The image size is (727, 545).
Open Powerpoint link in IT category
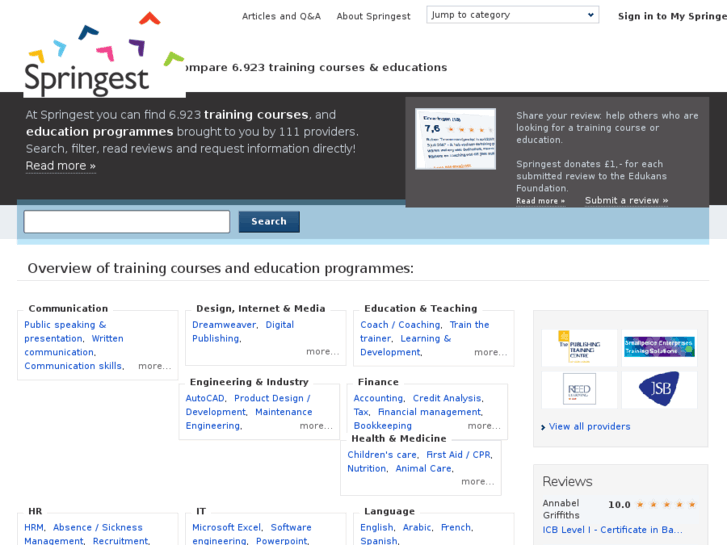[281, 541]
